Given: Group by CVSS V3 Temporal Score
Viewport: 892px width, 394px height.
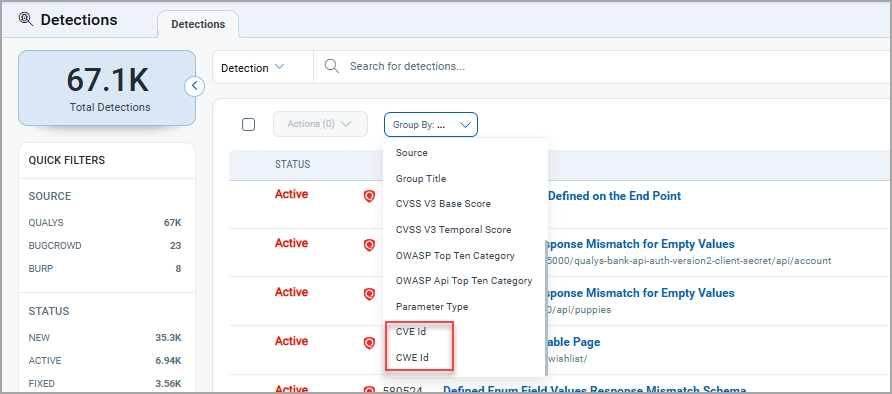Looking at the screenshot, I should coord(453,230).
